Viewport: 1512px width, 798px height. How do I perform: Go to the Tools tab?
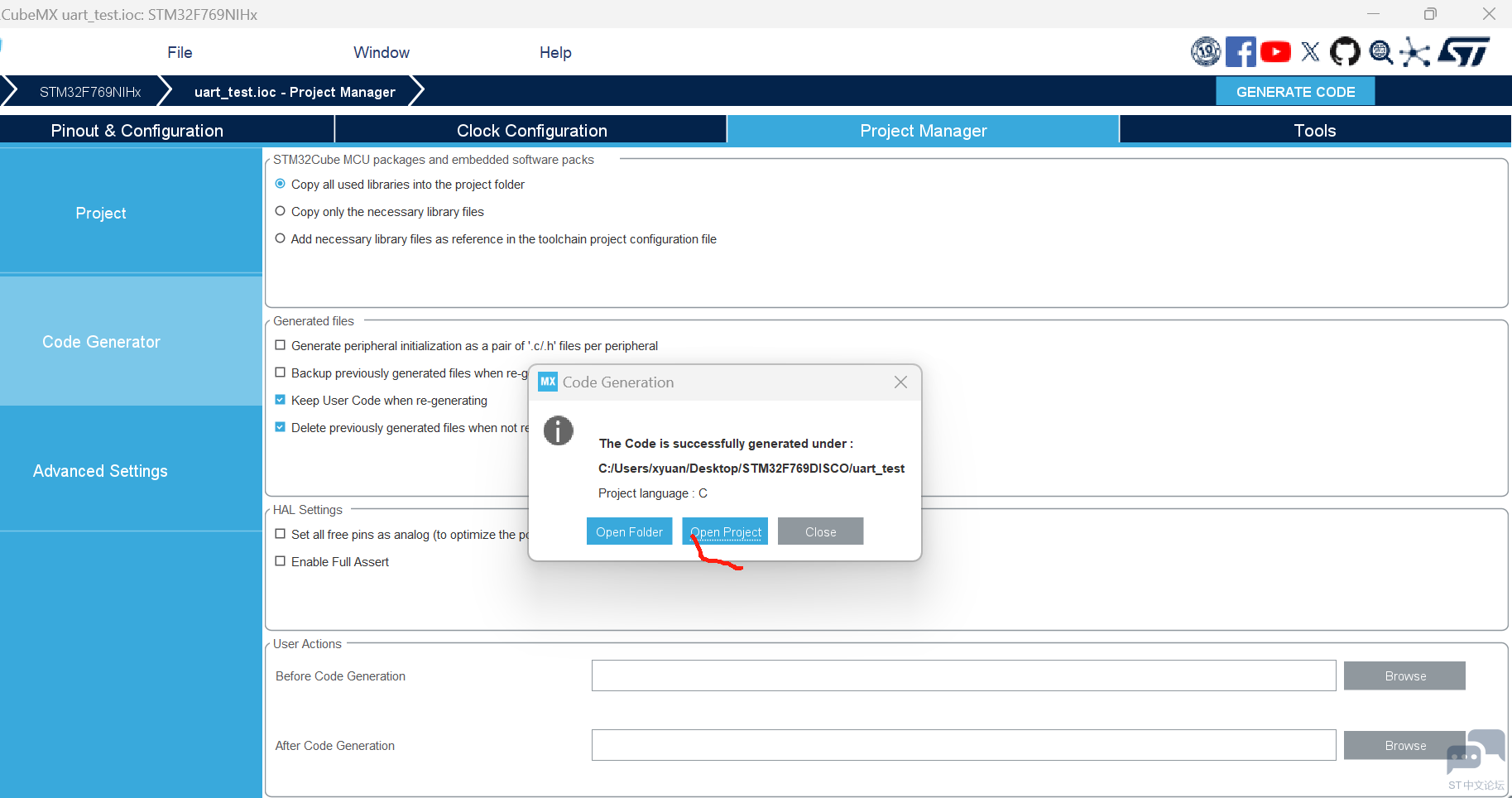1315,130
